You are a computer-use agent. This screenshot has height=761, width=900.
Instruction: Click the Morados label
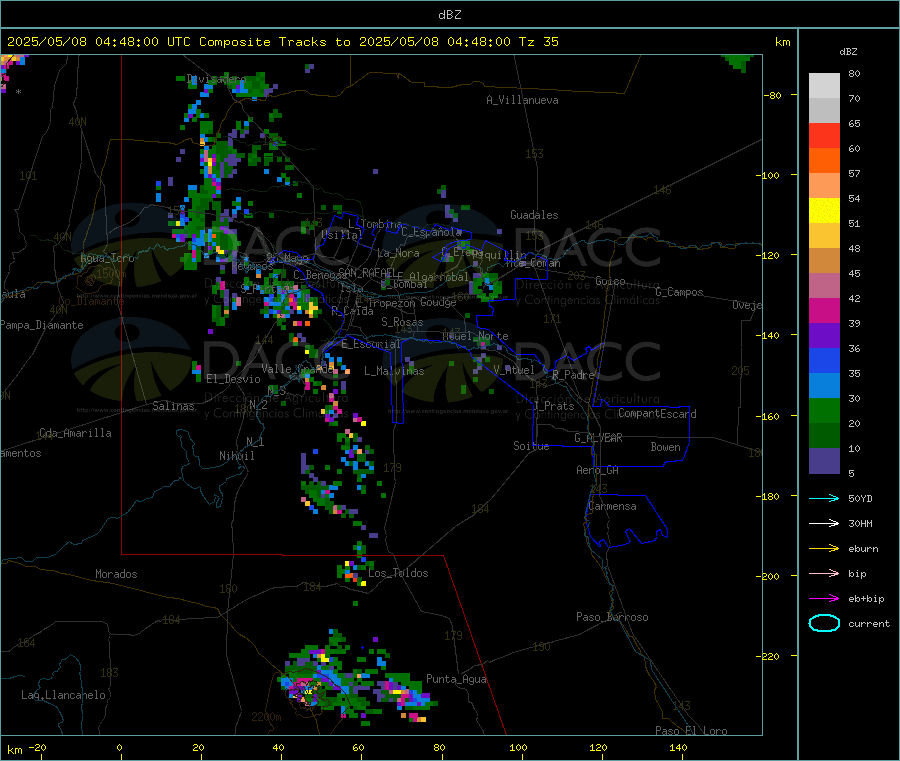coord(116,574)
